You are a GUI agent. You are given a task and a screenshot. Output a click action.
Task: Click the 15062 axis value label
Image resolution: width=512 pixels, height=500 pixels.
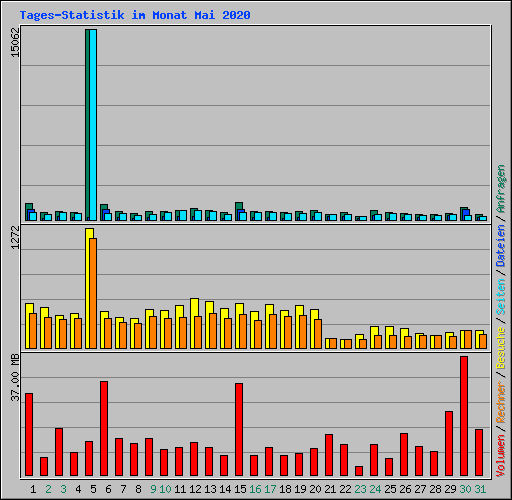15,42
